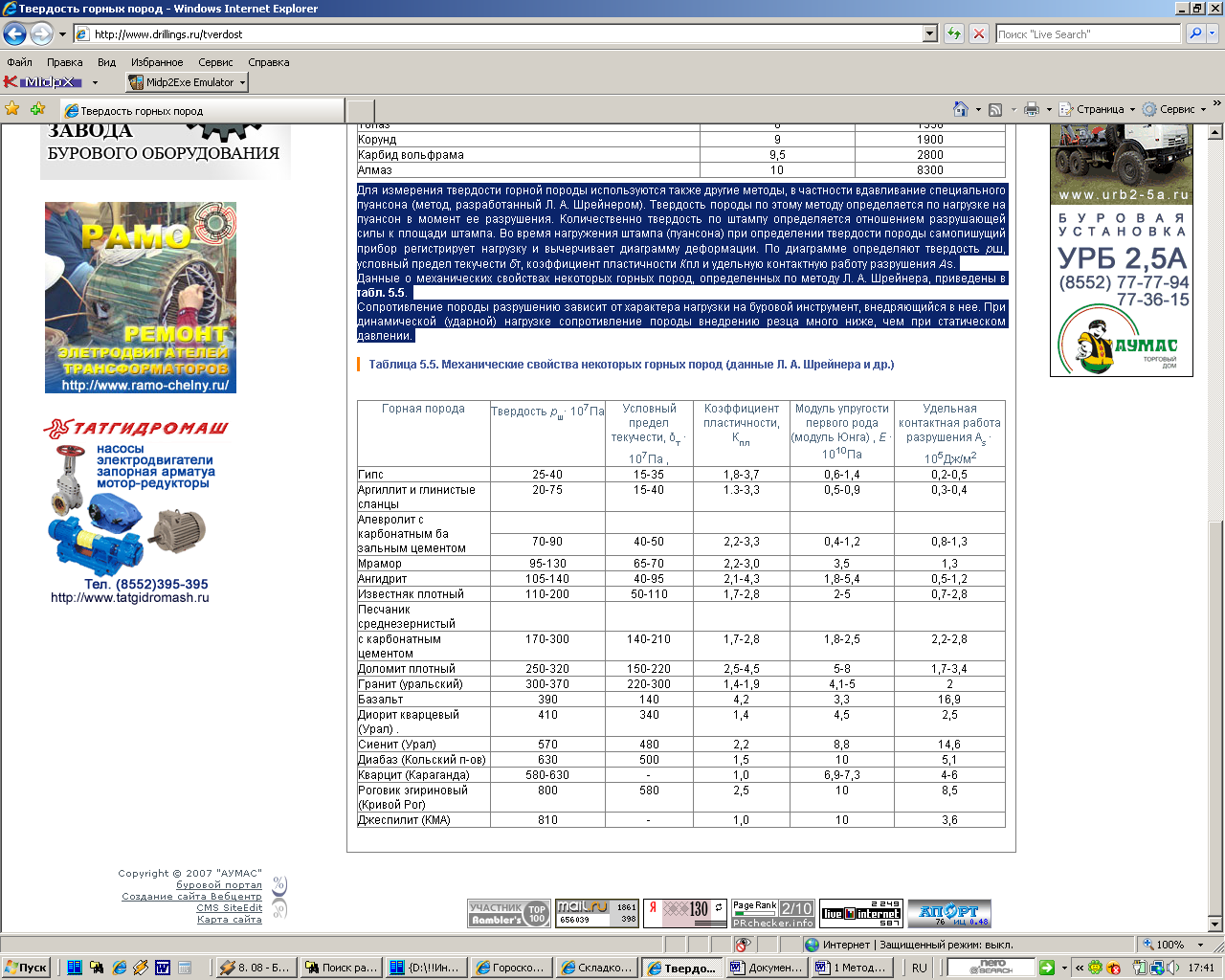Open Favorites Center with the star icon
This screenshot has width=1225, height=980.
tap(12, 109)
